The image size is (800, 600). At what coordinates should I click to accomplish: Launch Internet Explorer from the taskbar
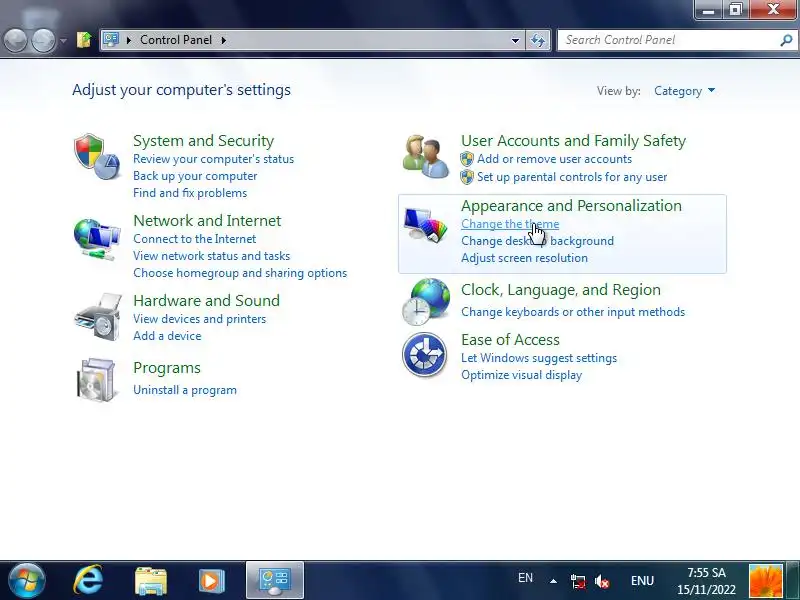88,581
